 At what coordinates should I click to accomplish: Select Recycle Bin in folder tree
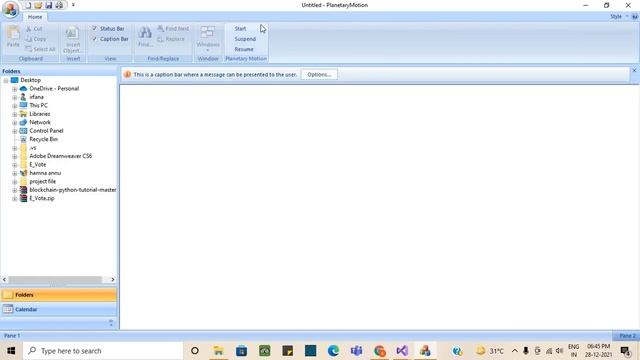43,139
